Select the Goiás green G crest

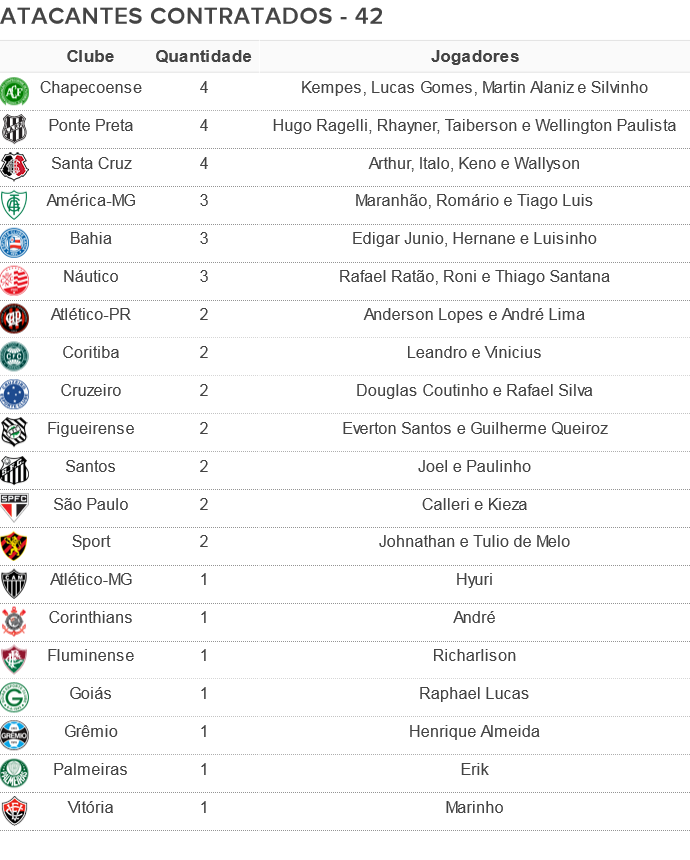pos(14,697)
